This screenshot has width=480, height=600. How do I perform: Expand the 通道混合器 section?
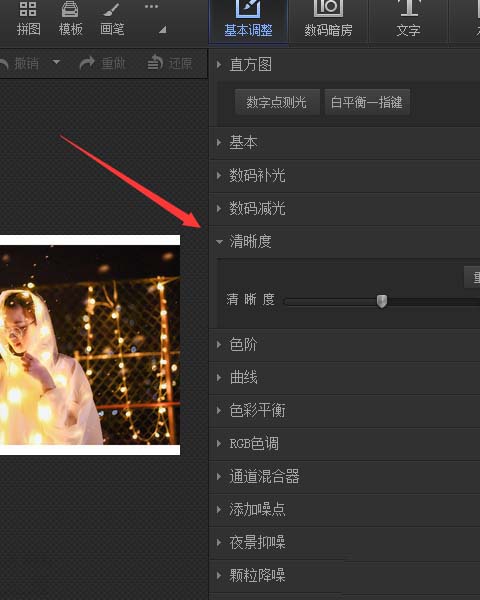click(x=344, y=476)
